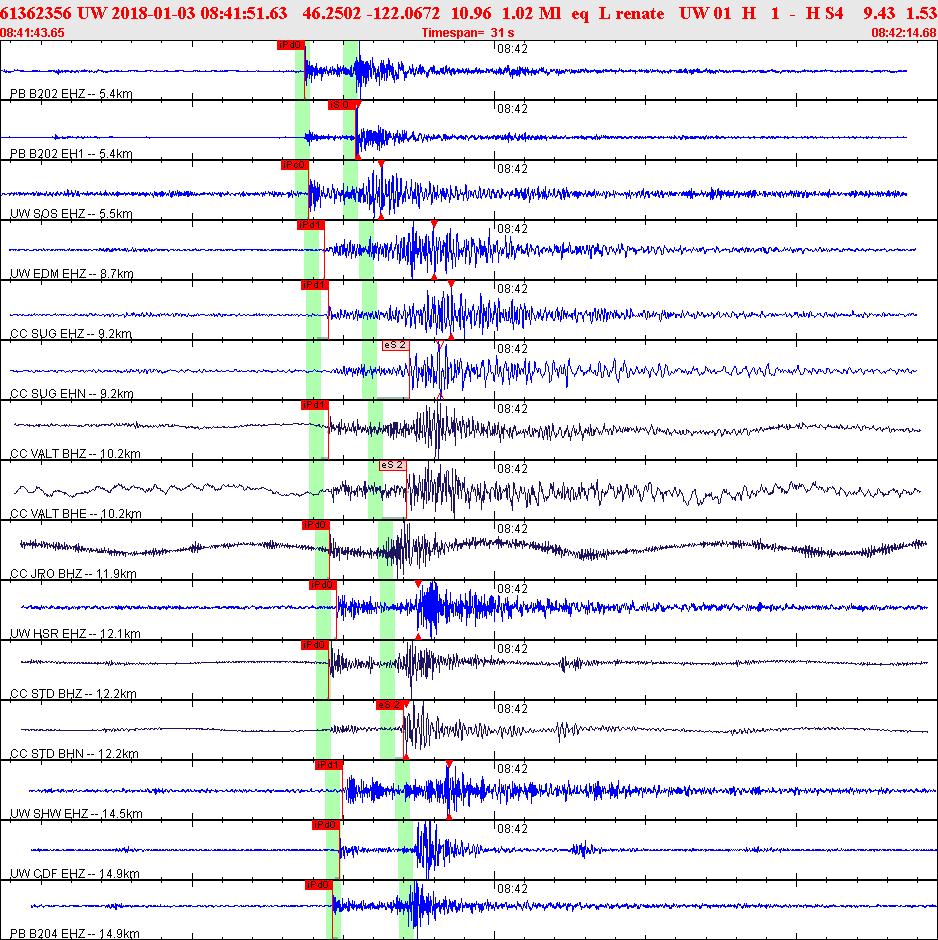The width and height of the screenshot is (938, 940).
Task: Click the CC SUG EHZ -- 9.2km label
Action: (71, 333)
